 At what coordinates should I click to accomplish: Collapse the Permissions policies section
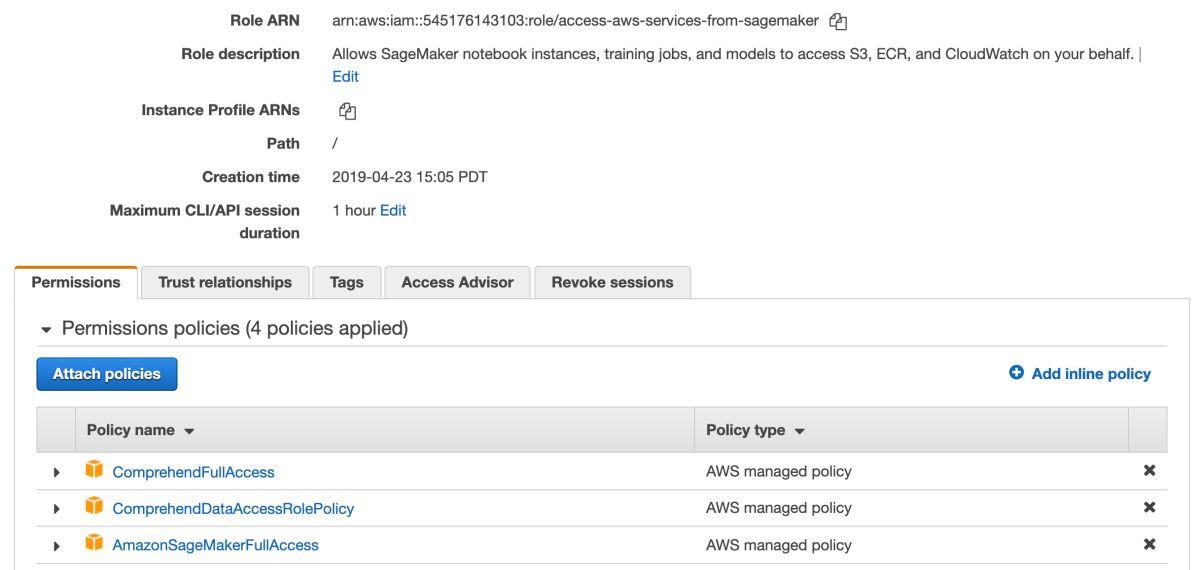(46, 329)
